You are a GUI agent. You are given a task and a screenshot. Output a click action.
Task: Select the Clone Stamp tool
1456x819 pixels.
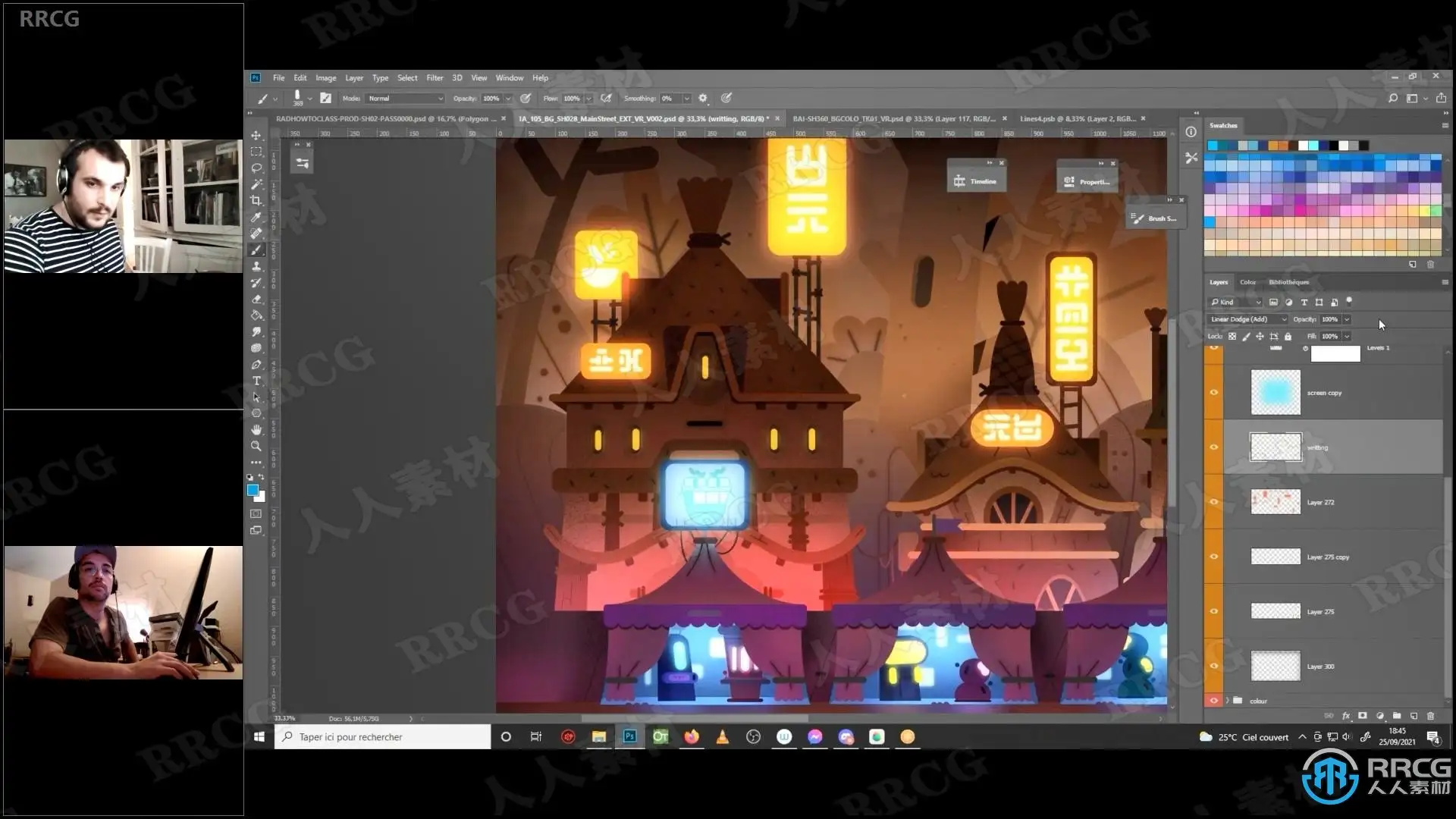click(256, 266)
